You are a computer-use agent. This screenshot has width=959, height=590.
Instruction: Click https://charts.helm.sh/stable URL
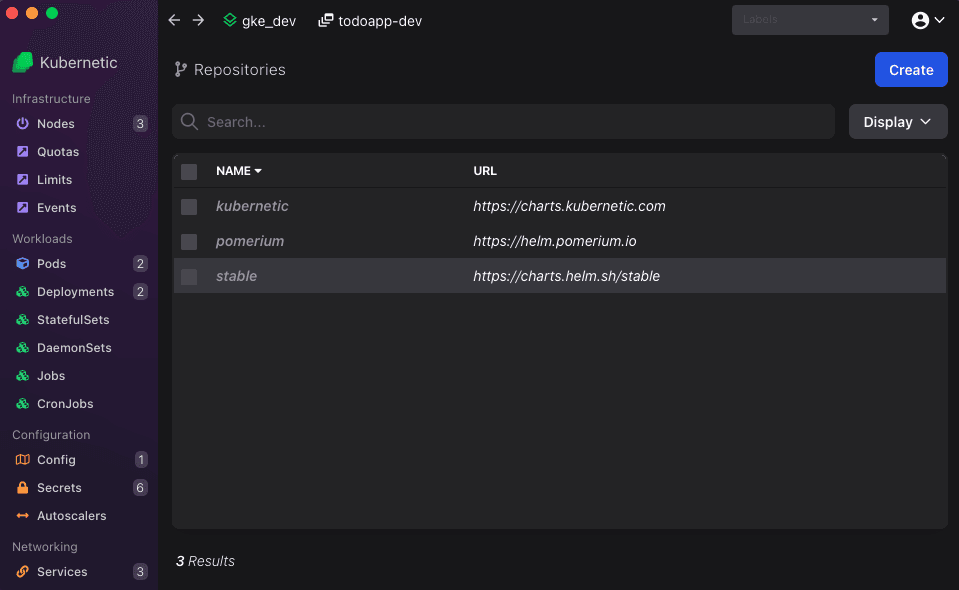[566, 276]
